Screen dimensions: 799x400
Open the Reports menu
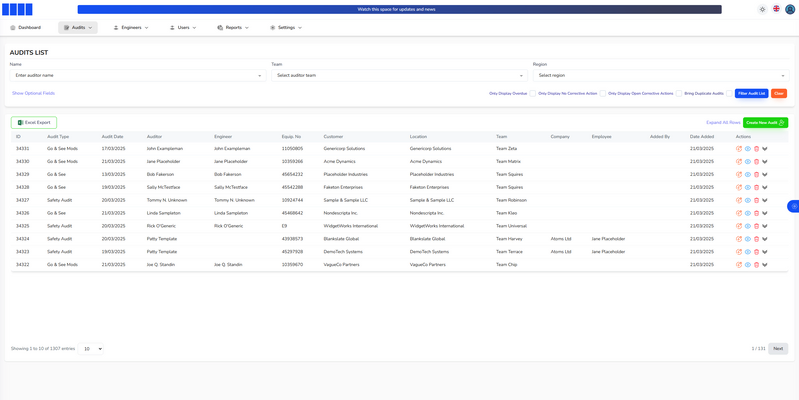point(233,28)
